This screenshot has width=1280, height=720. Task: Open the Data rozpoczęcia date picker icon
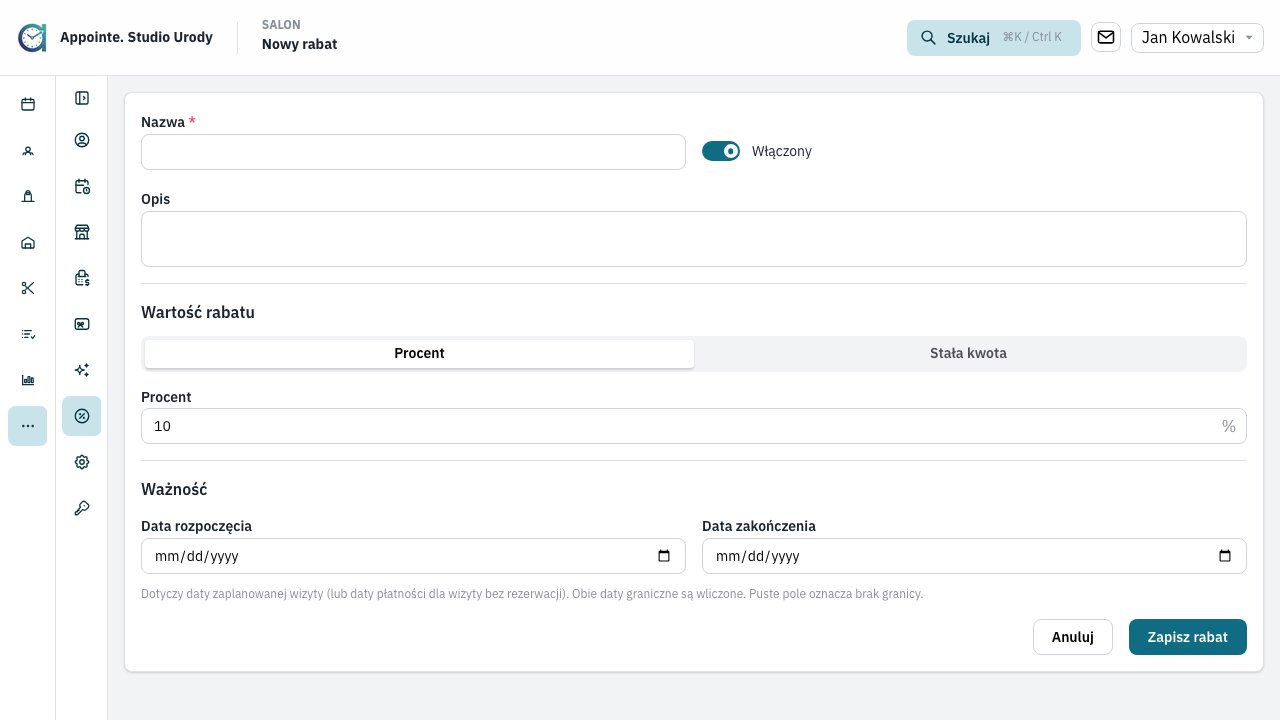point(664,556)
